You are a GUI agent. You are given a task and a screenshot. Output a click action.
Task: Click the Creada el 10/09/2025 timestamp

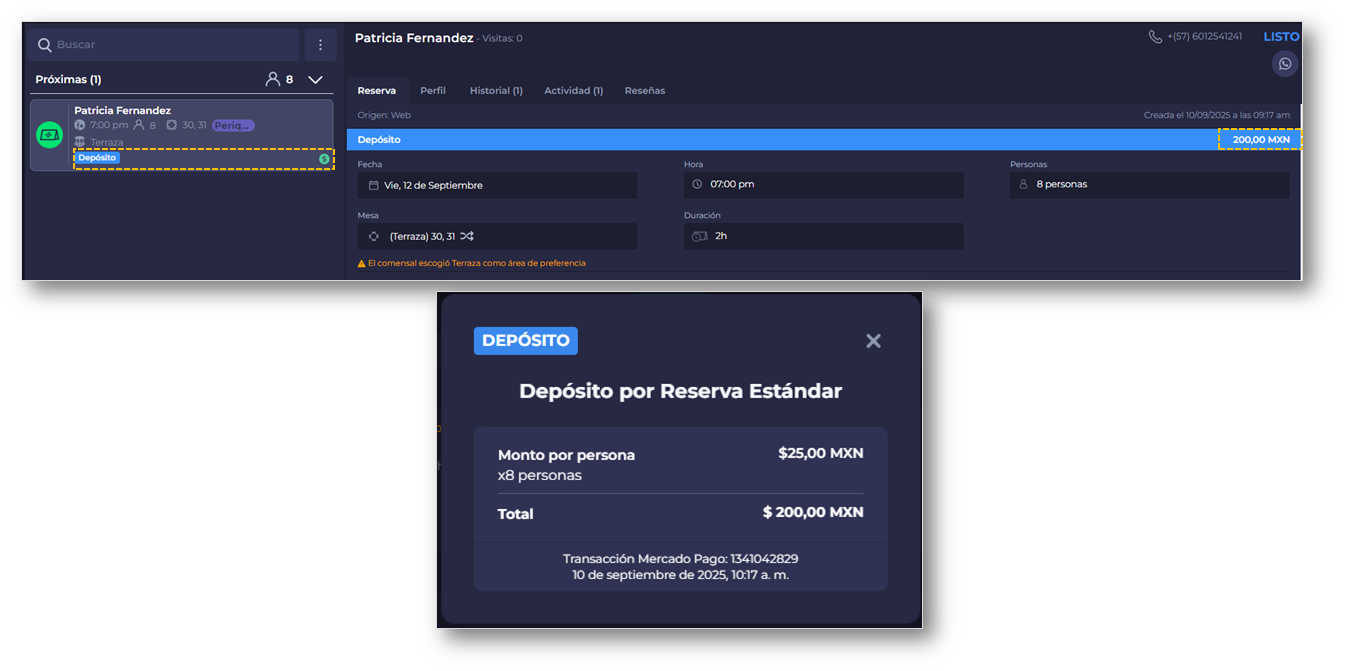[x=1217, y=115]
